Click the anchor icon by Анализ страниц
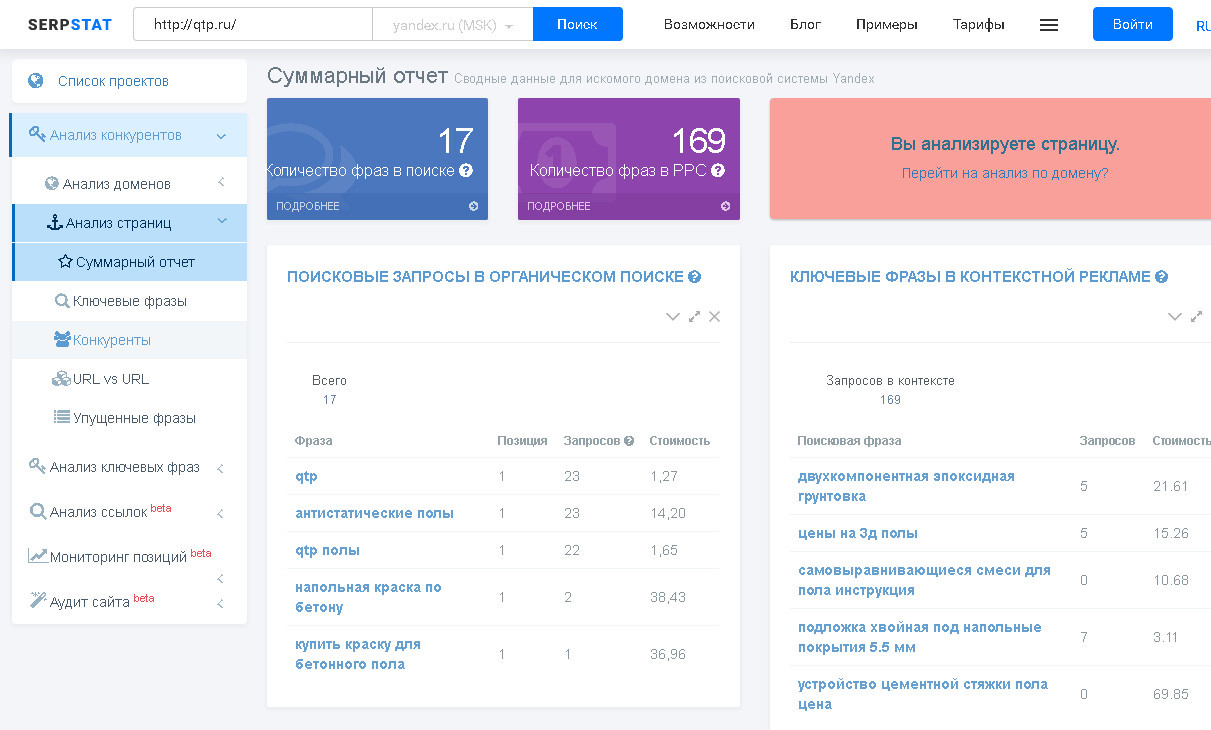 click(x=55, y=223)
